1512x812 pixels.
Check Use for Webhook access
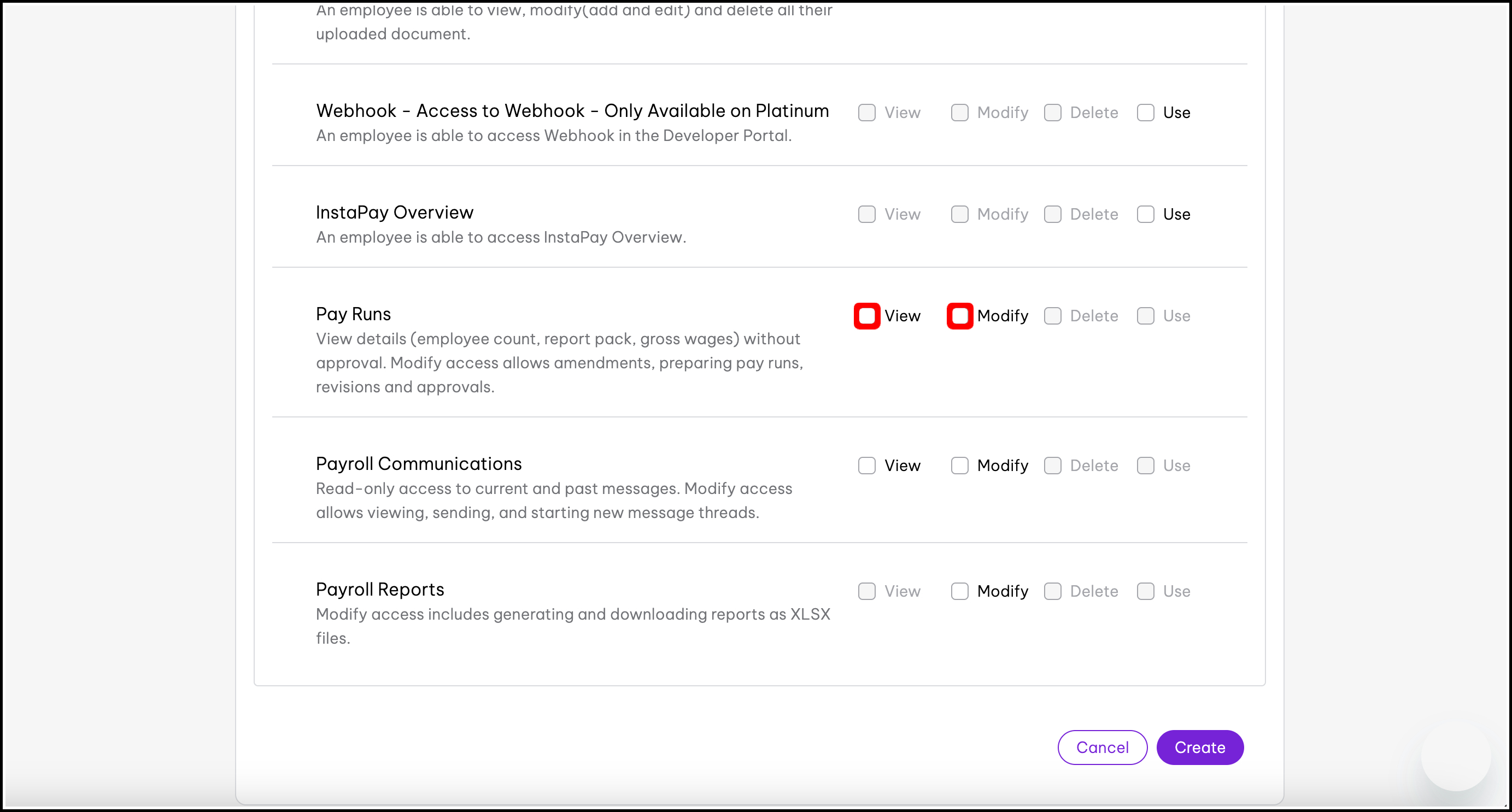click(x=1145, y=113)
